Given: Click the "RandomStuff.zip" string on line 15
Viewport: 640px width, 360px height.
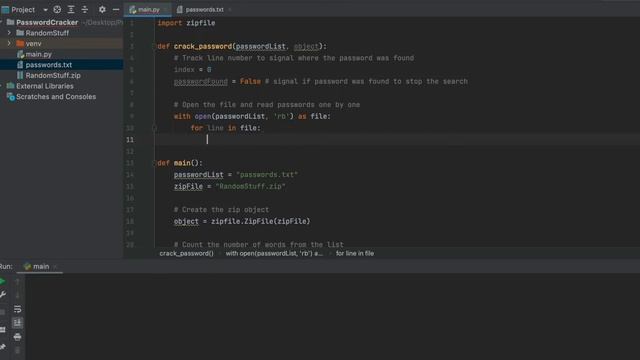Looking at the screenshot, I should coord(250,186).
